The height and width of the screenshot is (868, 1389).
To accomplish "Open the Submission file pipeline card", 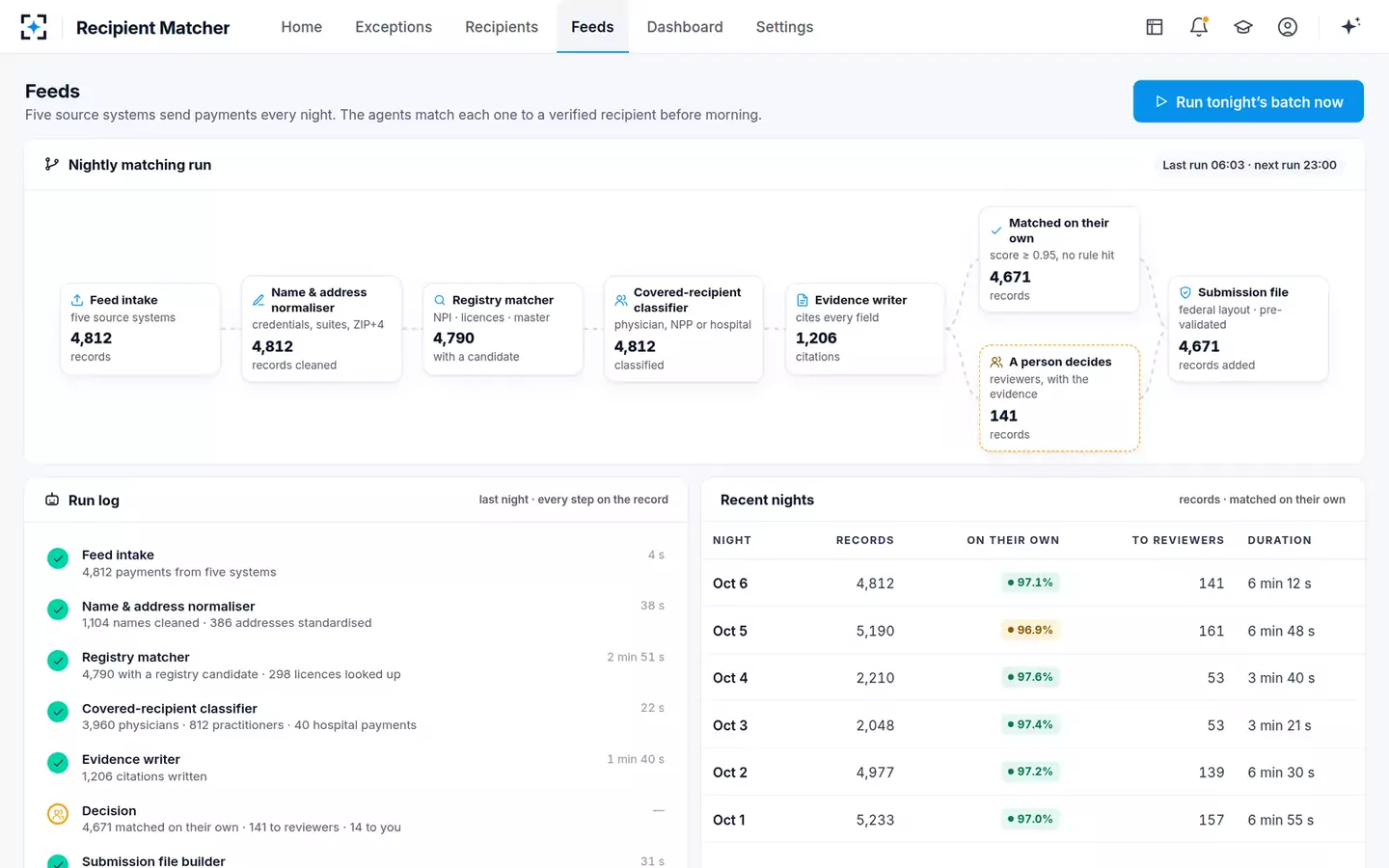I will [x=1248, y=329].
